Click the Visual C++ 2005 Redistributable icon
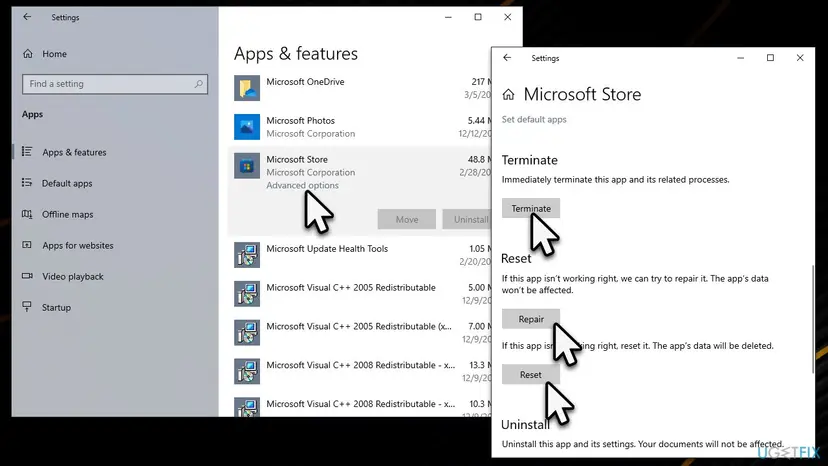 (x=247, y=294)
